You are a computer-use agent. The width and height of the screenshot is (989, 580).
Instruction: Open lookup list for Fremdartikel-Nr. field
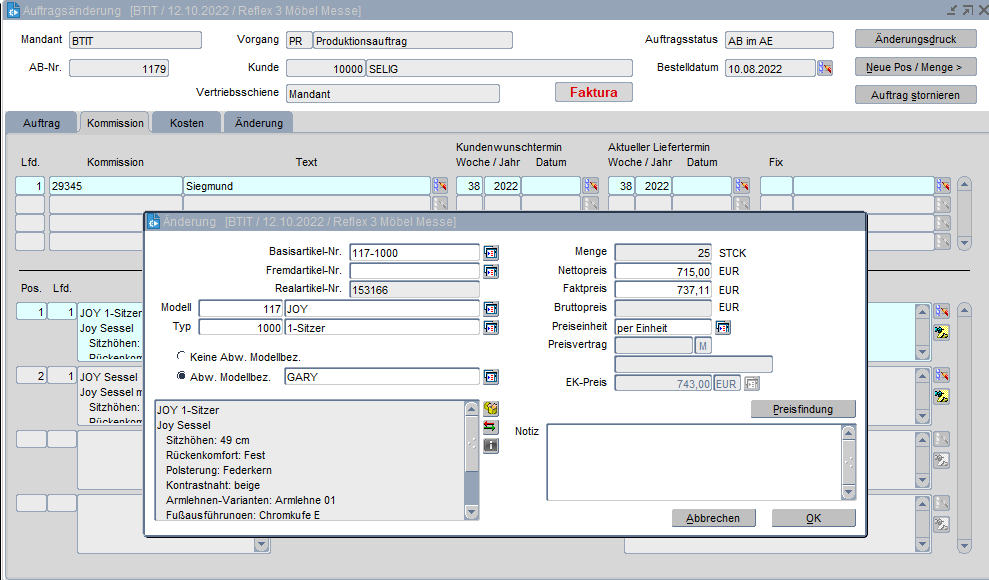(x=491, y=271)
